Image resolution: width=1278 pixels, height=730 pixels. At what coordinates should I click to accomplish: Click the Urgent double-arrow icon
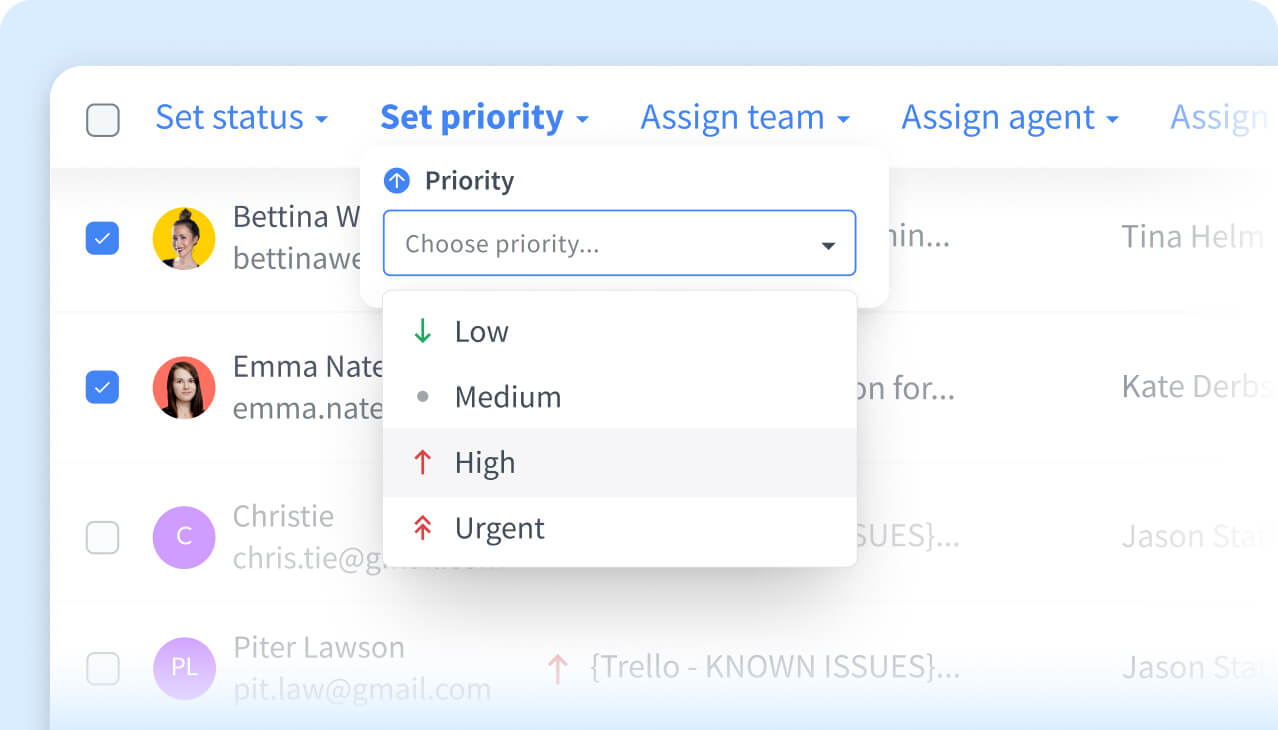[423, 528]
